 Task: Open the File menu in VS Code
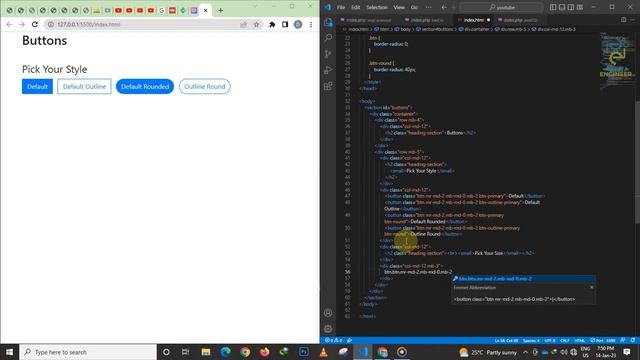[341, 7]
